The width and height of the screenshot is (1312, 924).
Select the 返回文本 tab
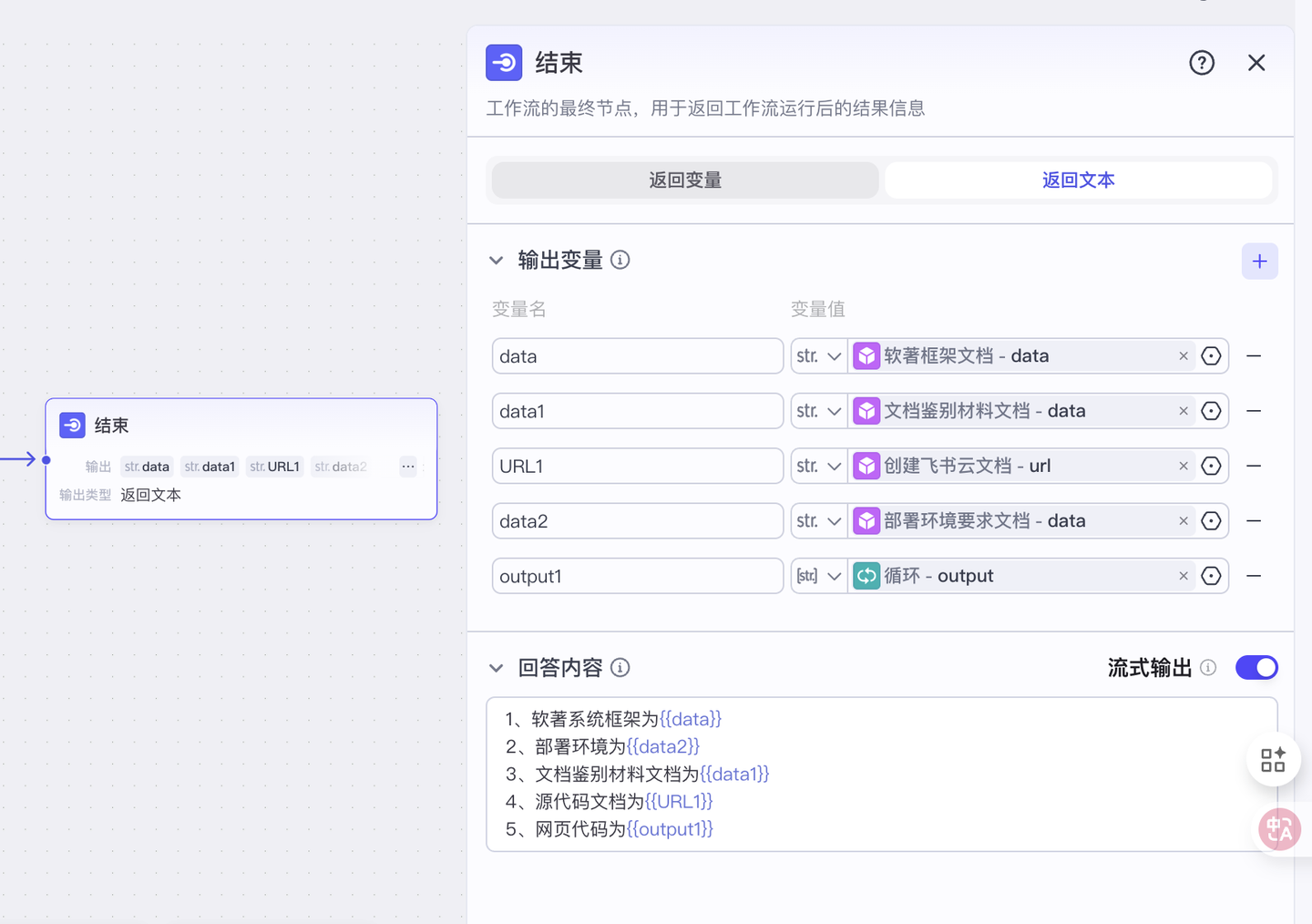1078,180
